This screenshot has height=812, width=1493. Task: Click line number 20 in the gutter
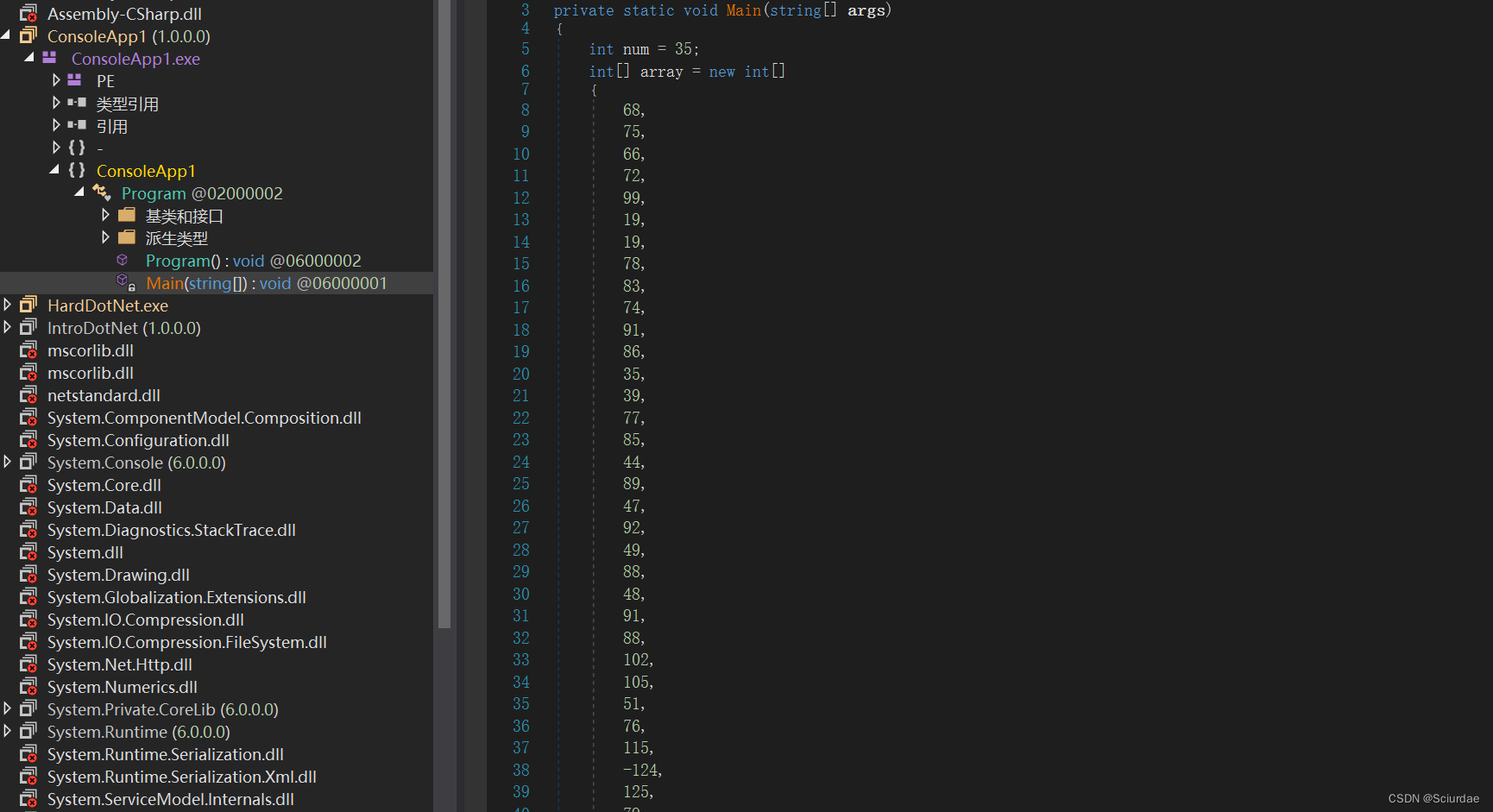pyautogui.click(x=521, y=374)
